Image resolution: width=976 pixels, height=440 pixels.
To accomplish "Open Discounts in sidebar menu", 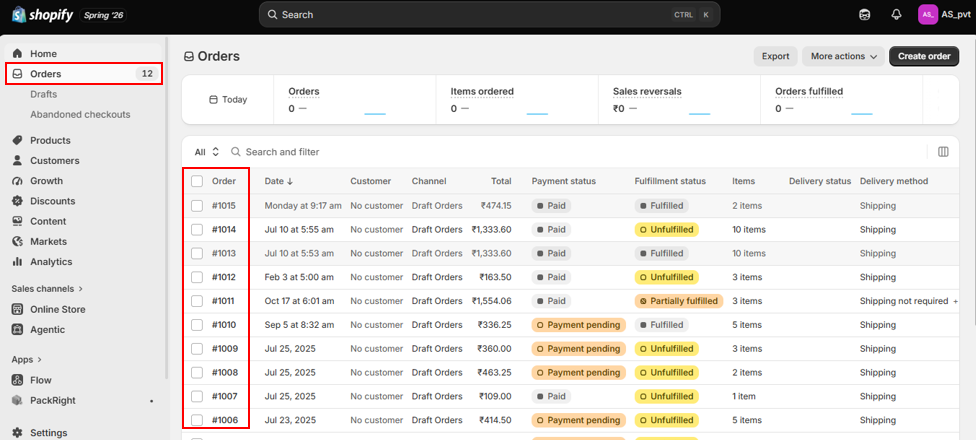I will pyautogui.click(x=53, y=201).
